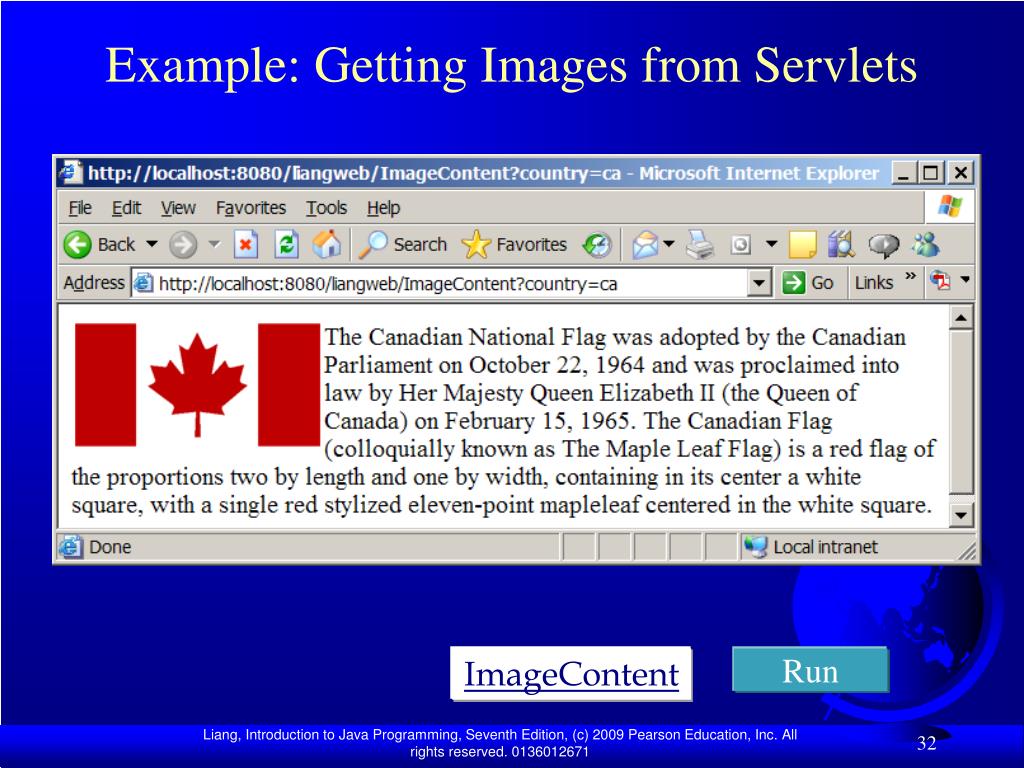Click the Print printer icon

coord(699,245)
